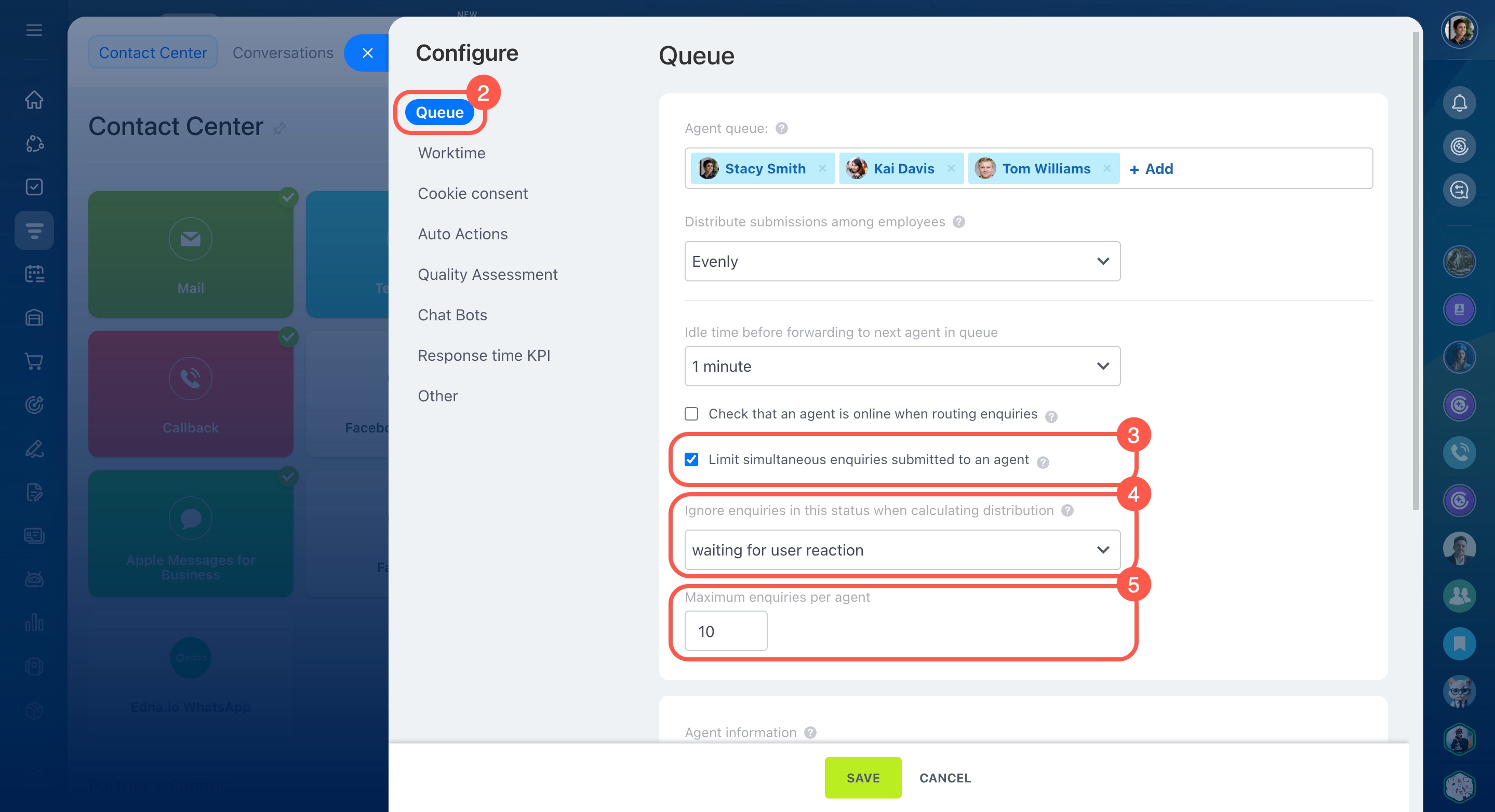Open the Calendar icon in left sidebar

coord(34,274)
